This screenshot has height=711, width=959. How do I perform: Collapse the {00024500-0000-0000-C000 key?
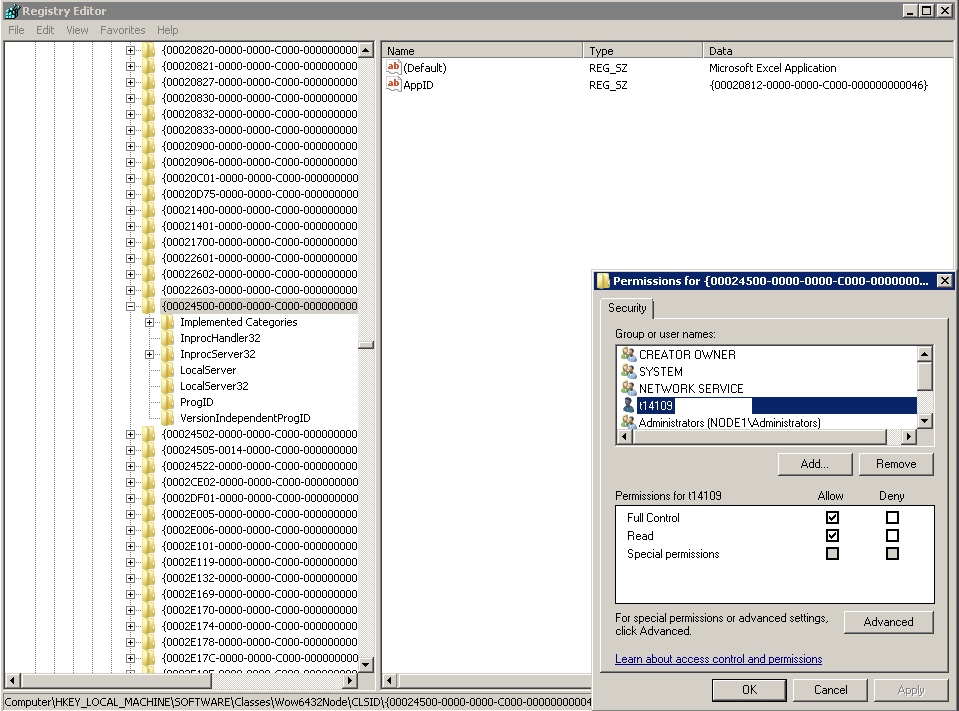pyautogui.click(x=131, y=306)
